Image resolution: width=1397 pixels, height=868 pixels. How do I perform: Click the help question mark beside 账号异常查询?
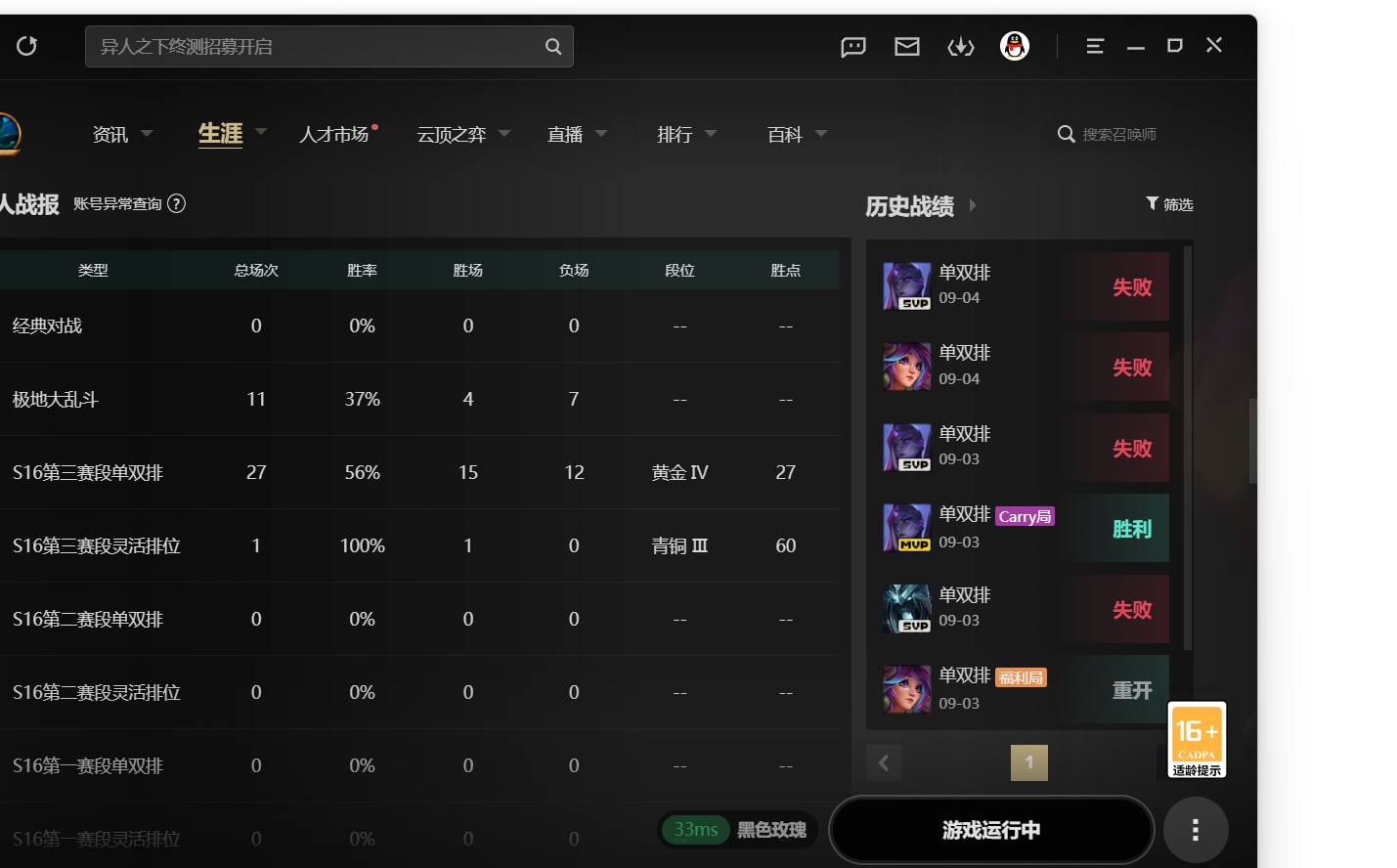(x=177, y=203)
